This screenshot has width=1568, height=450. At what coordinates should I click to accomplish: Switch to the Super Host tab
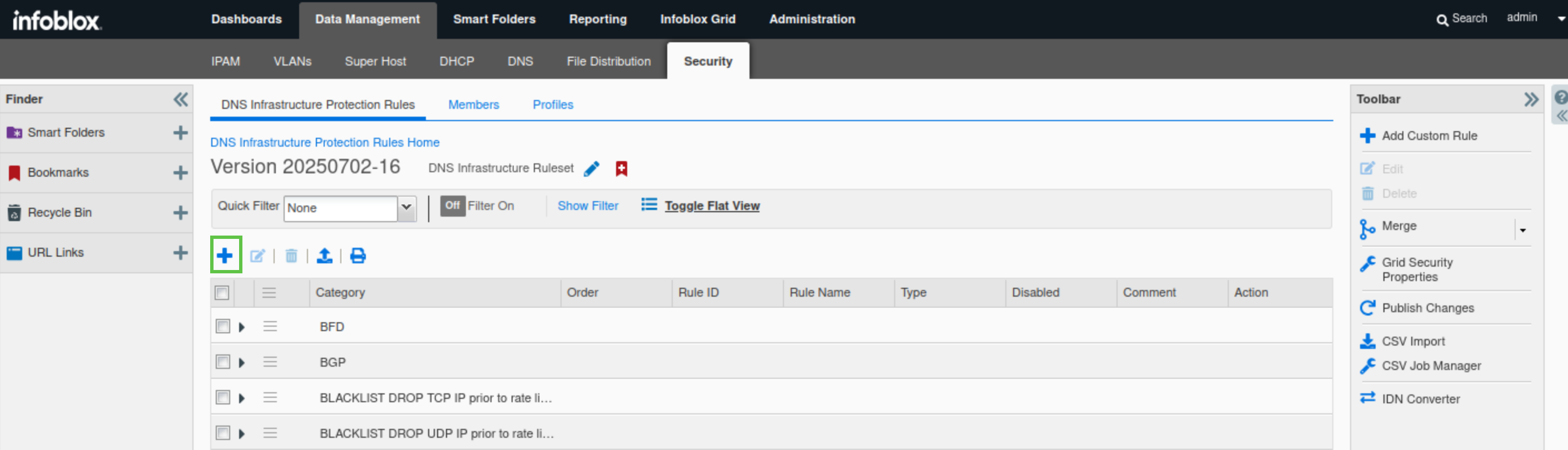pos(375,62)
